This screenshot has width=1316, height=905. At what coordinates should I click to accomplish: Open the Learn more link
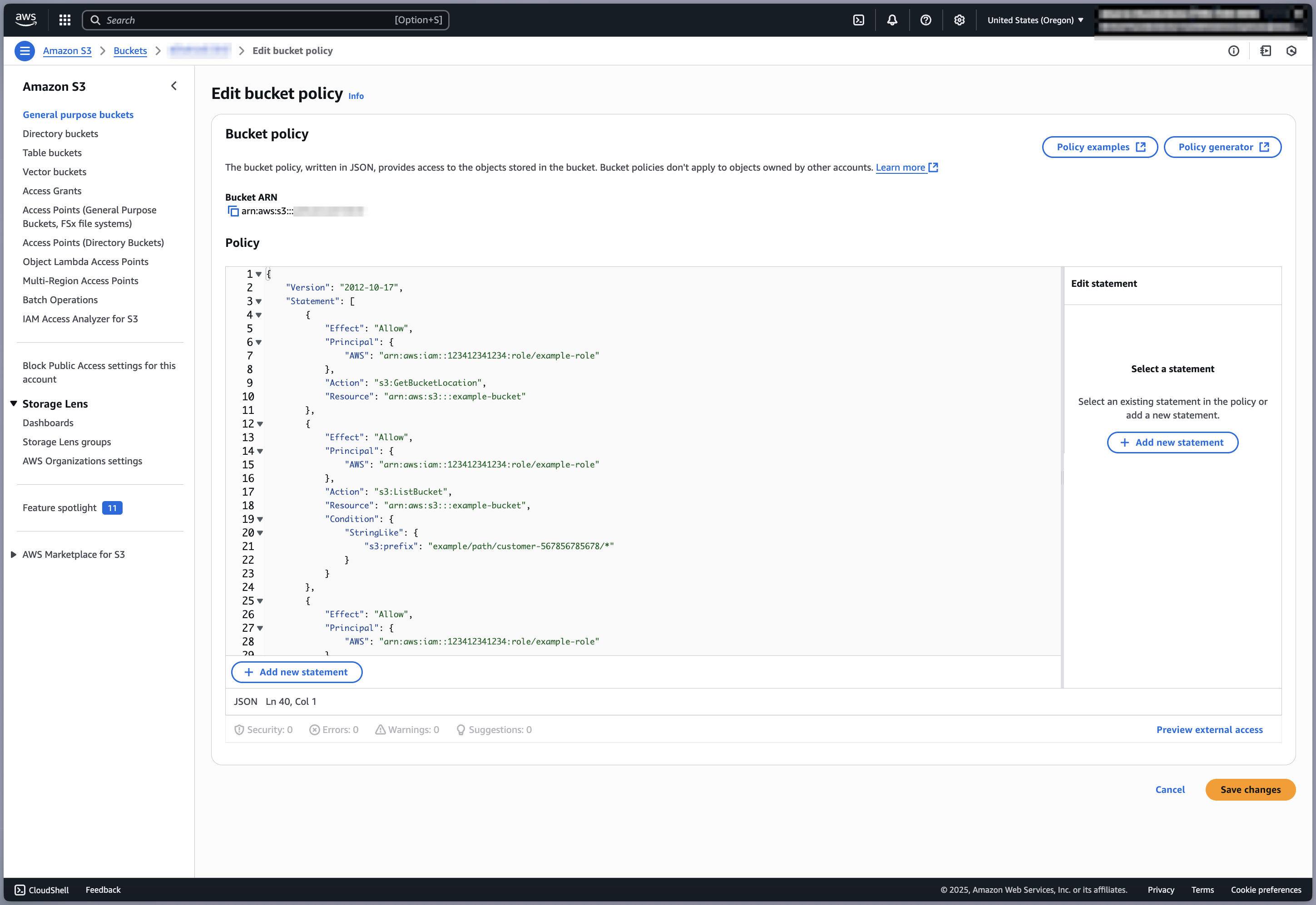pyautogui.click(x=906, y=167)
